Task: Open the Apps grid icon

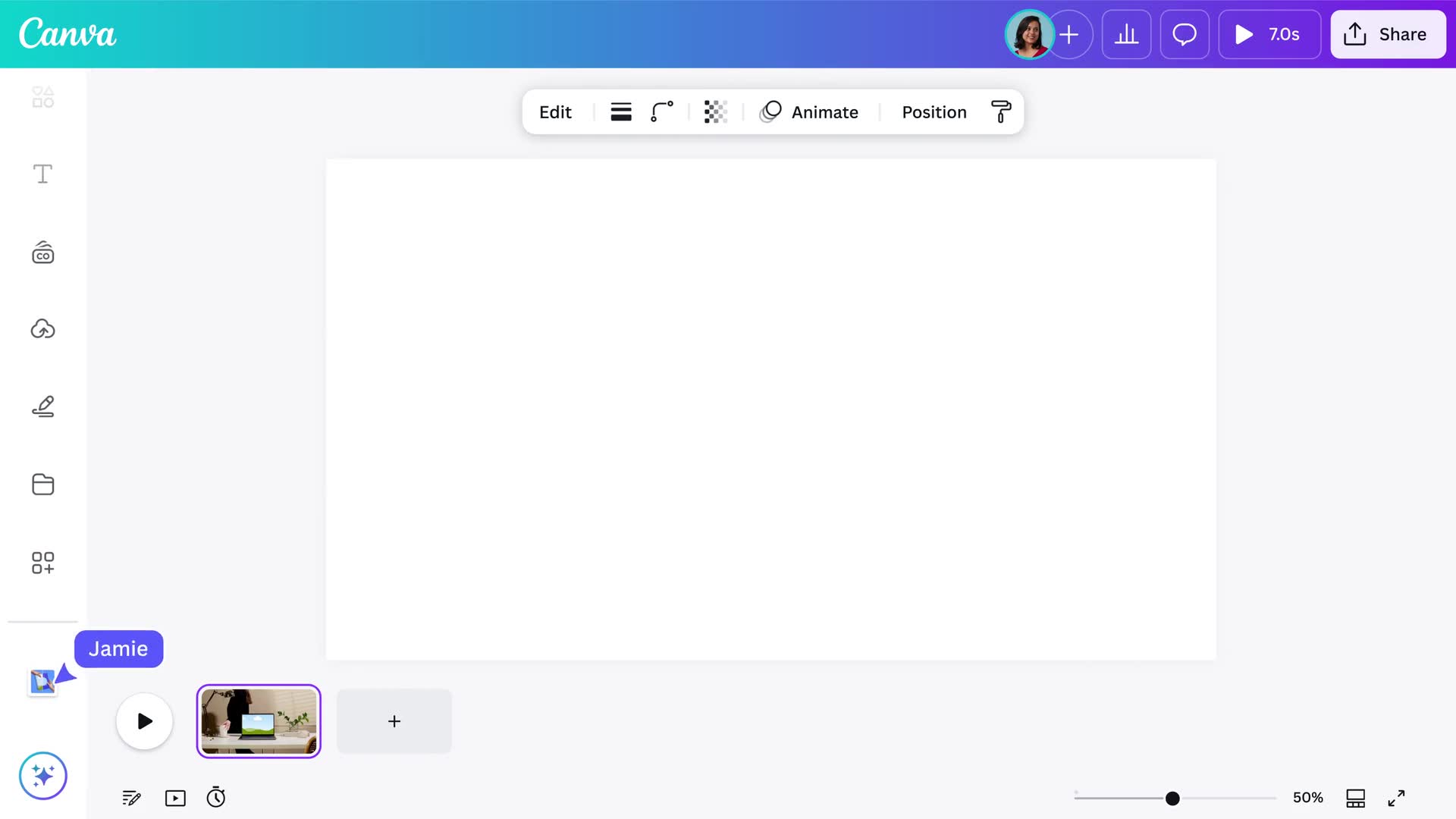Action: pyautogui.click(x=43, y=563)
